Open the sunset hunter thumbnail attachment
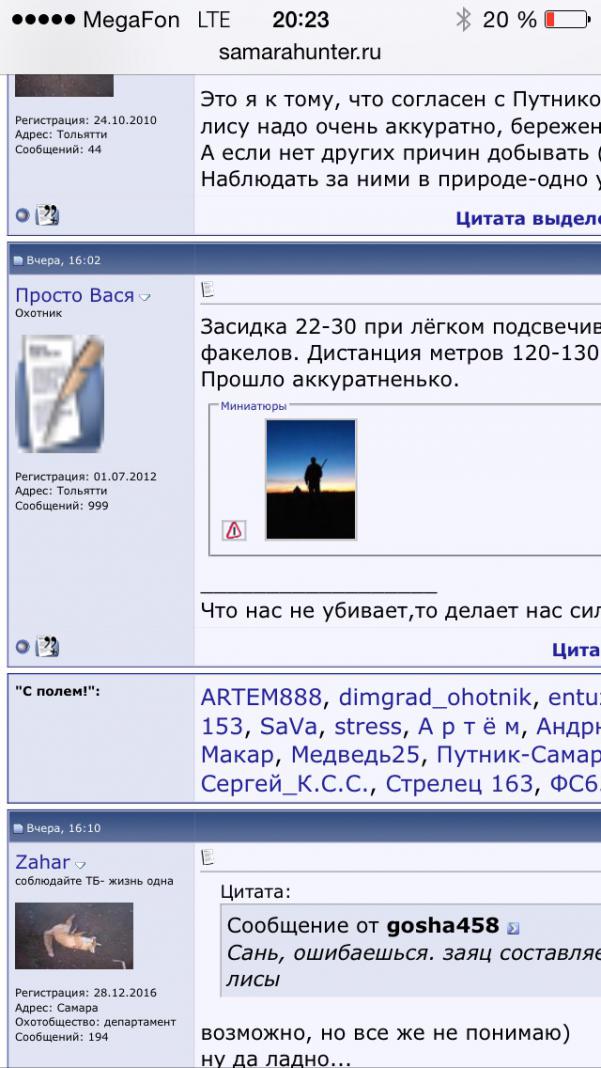 (311, 480)
